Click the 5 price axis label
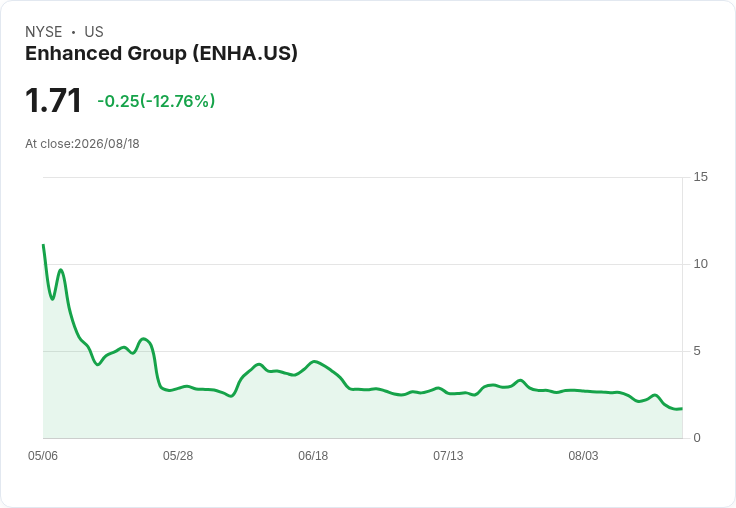This screenshot has height=508, width=736. pyautogui.click(x=697, y=351)
